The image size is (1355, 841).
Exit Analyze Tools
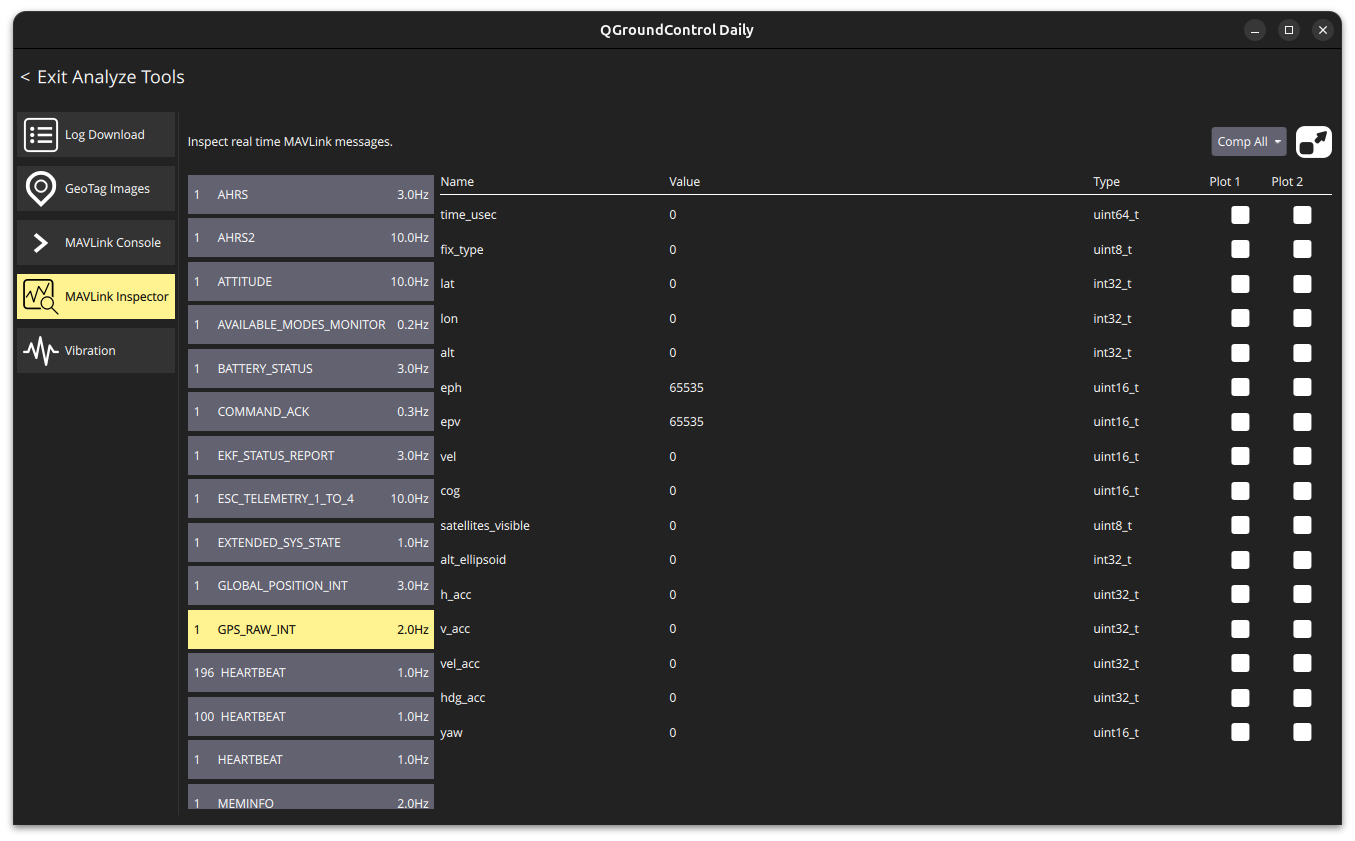pos(102,77)
